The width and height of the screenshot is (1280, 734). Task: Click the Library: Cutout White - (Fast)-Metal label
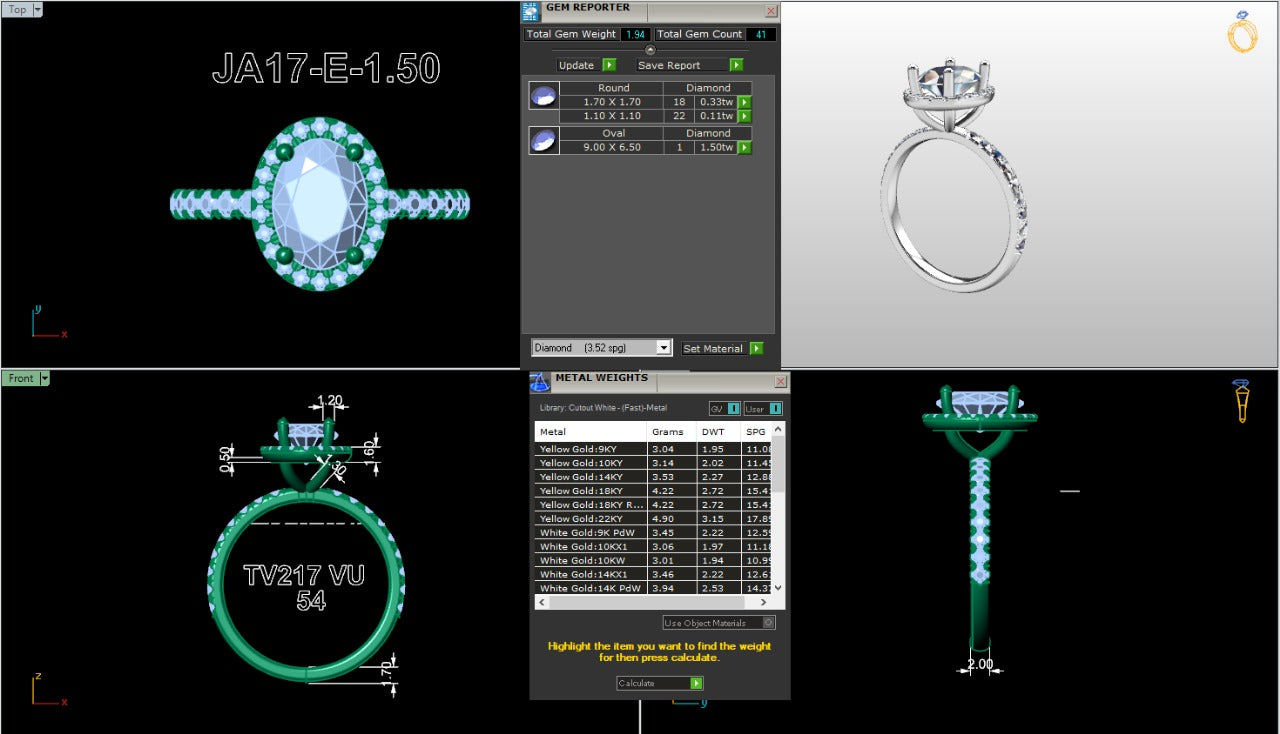(603, 408)
